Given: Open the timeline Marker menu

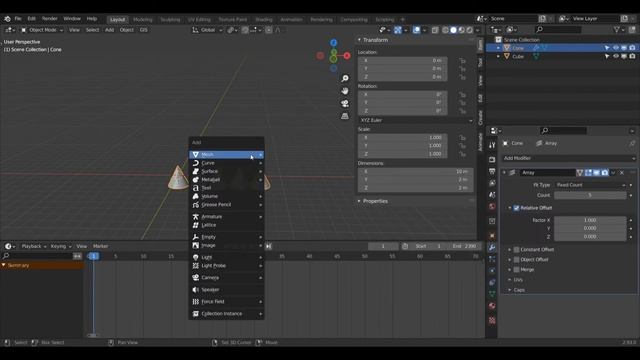Looking at the screenshot, I should tap(100, 246).
